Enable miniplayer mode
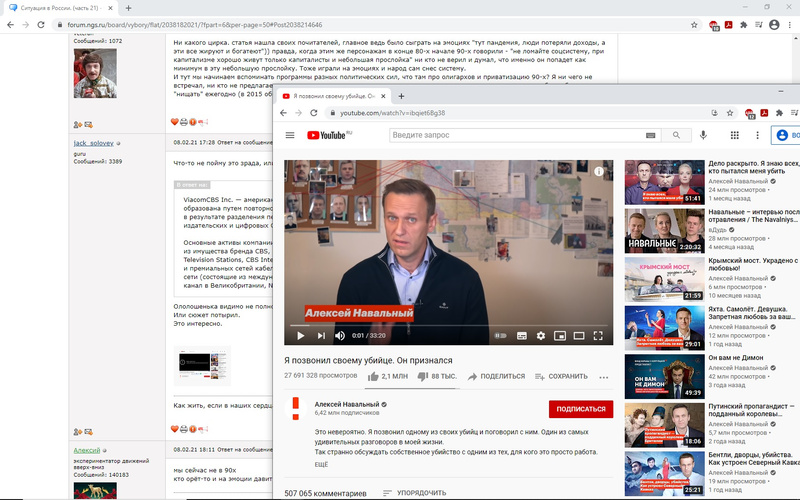 560,335
